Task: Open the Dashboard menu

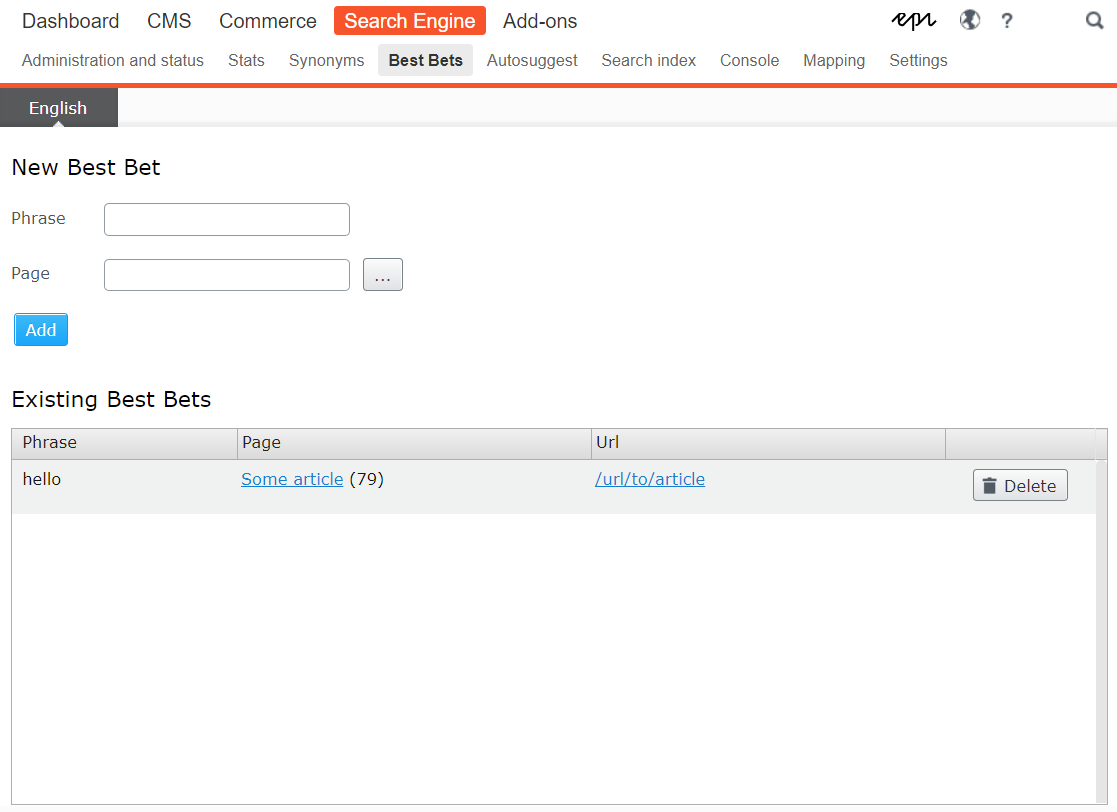Action: click(71, 21)
